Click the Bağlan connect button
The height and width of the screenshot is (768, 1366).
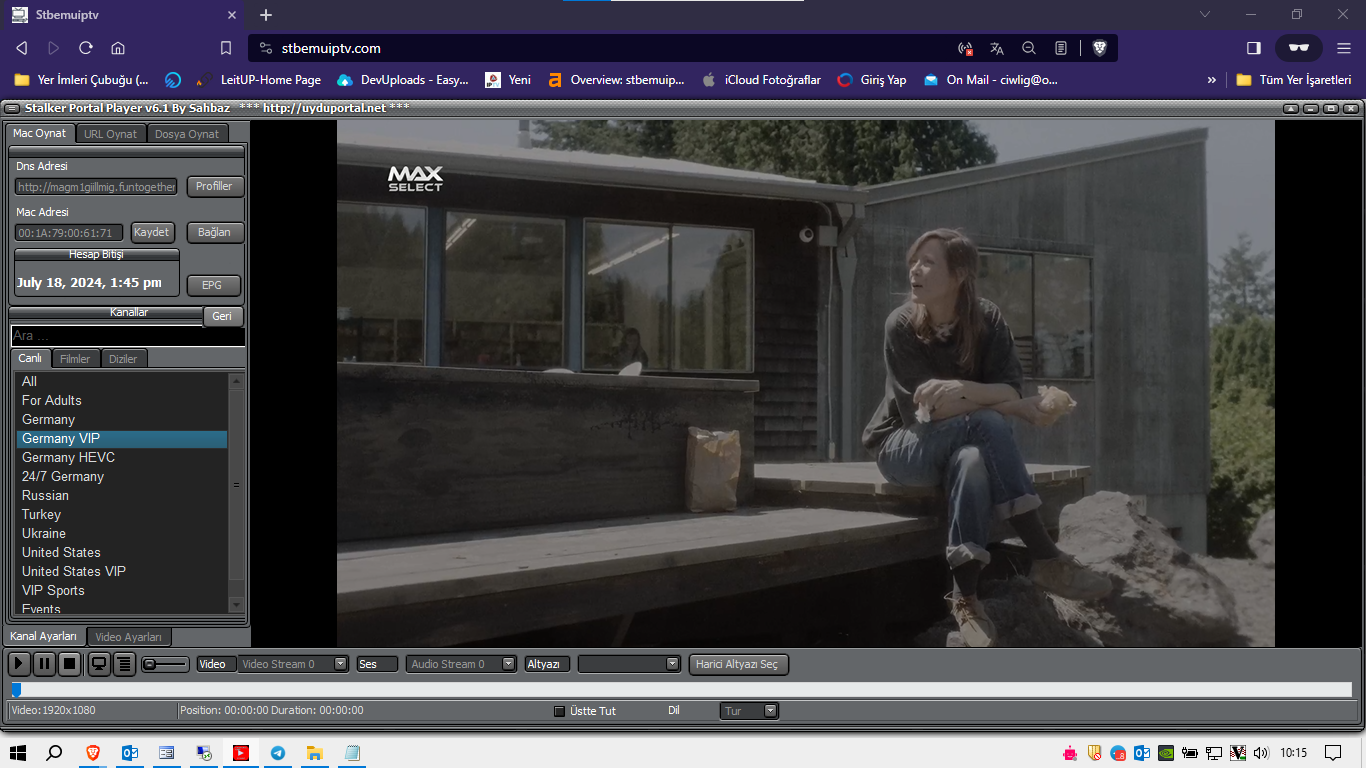(x=214, y=232)
